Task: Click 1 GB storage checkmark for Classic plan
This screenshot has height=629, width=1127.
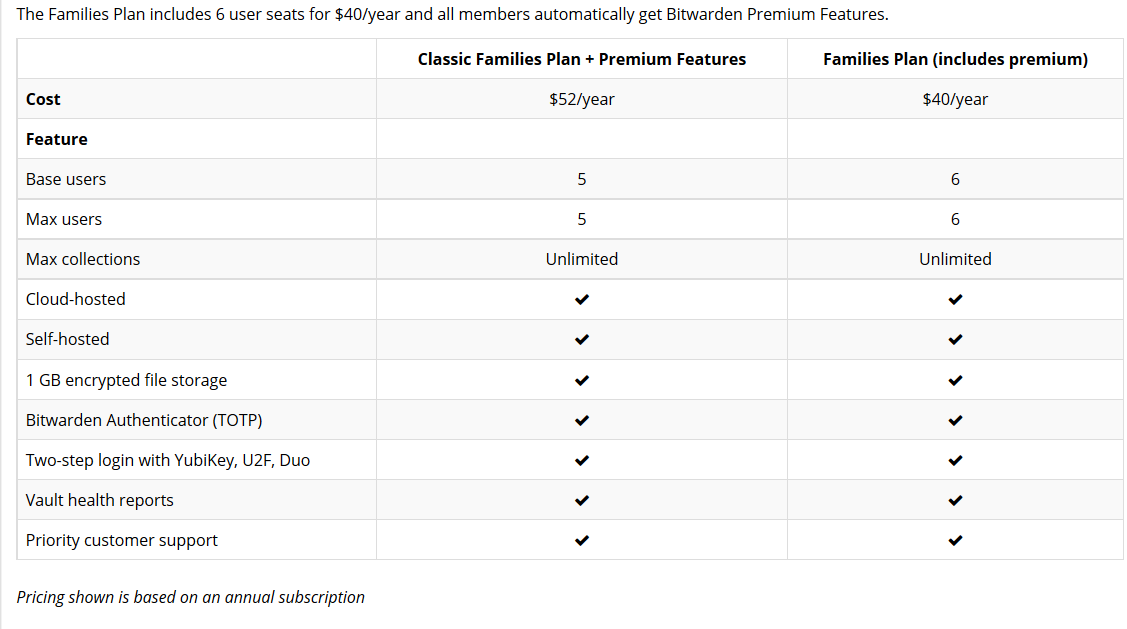Action: [581, 380]
